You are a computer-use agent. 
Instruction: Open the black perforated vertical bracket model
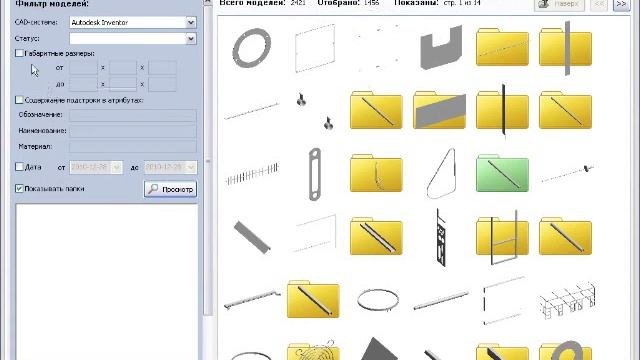(441, 237)
